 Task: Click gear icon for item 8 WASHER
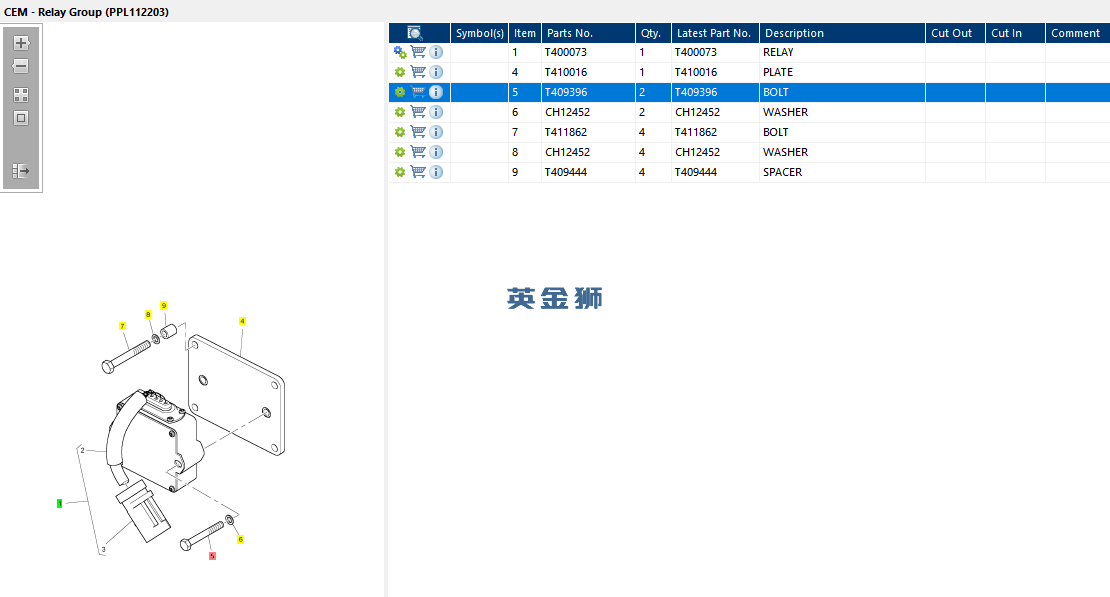tap(400, 152)
